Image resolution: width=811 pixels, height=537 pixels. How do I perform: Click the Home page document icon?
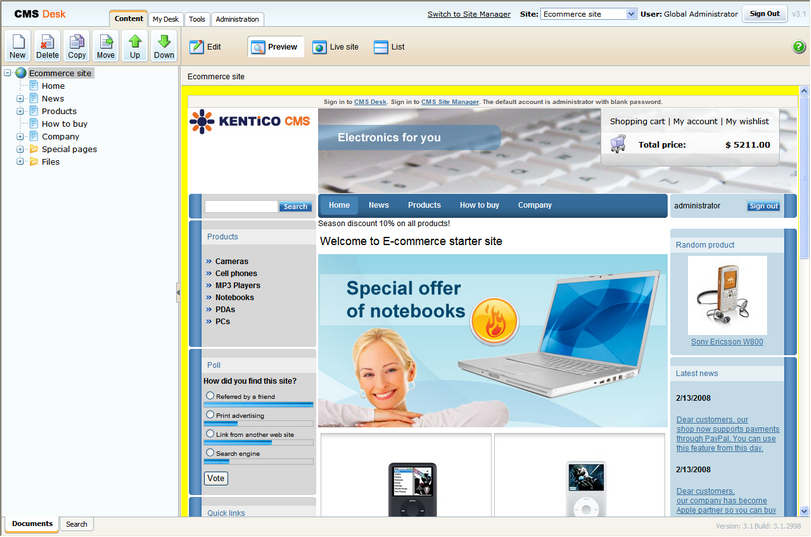(x=34, y=85)
